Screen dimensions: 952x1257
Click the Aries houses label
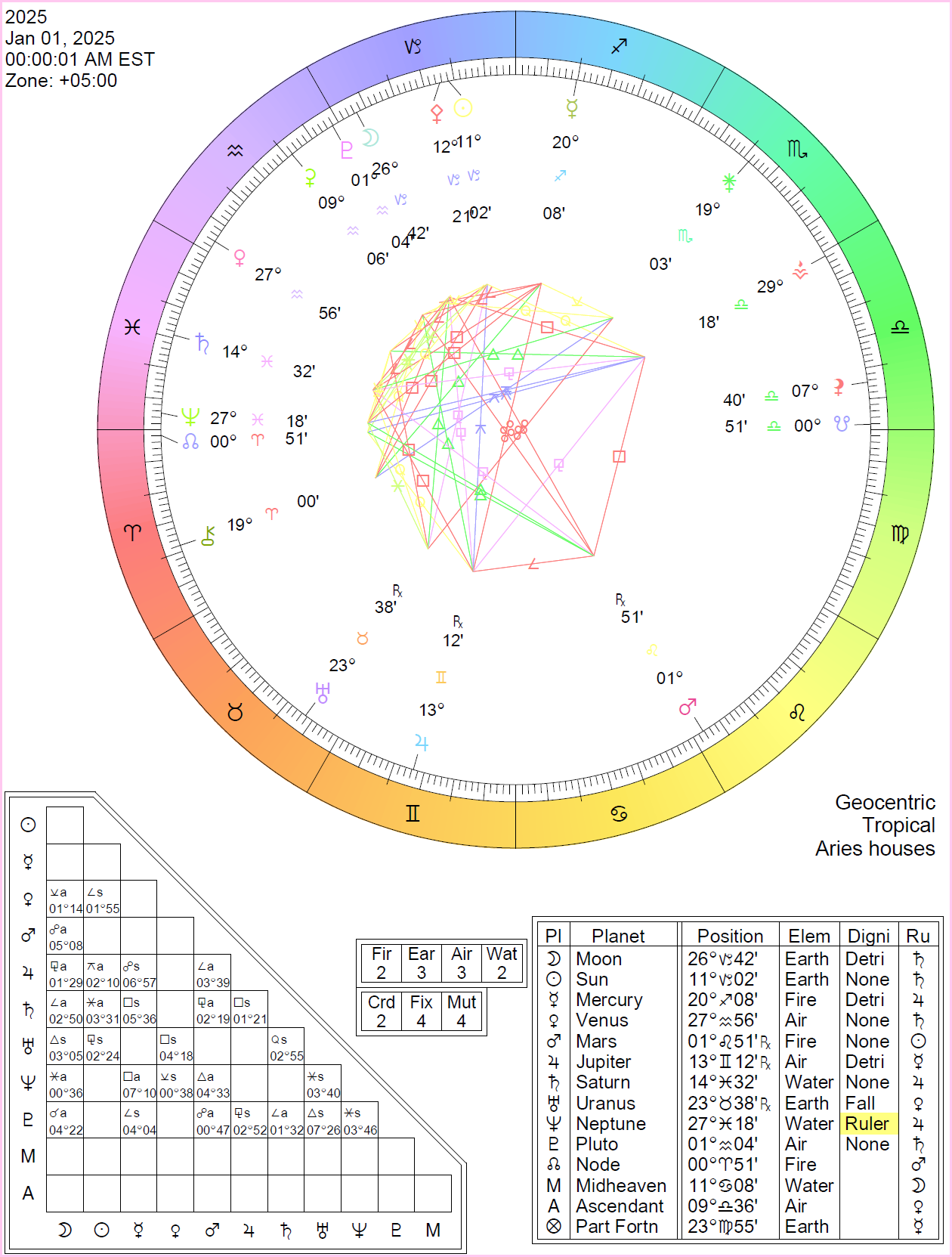pyautogui.click(x=874, y=848)
